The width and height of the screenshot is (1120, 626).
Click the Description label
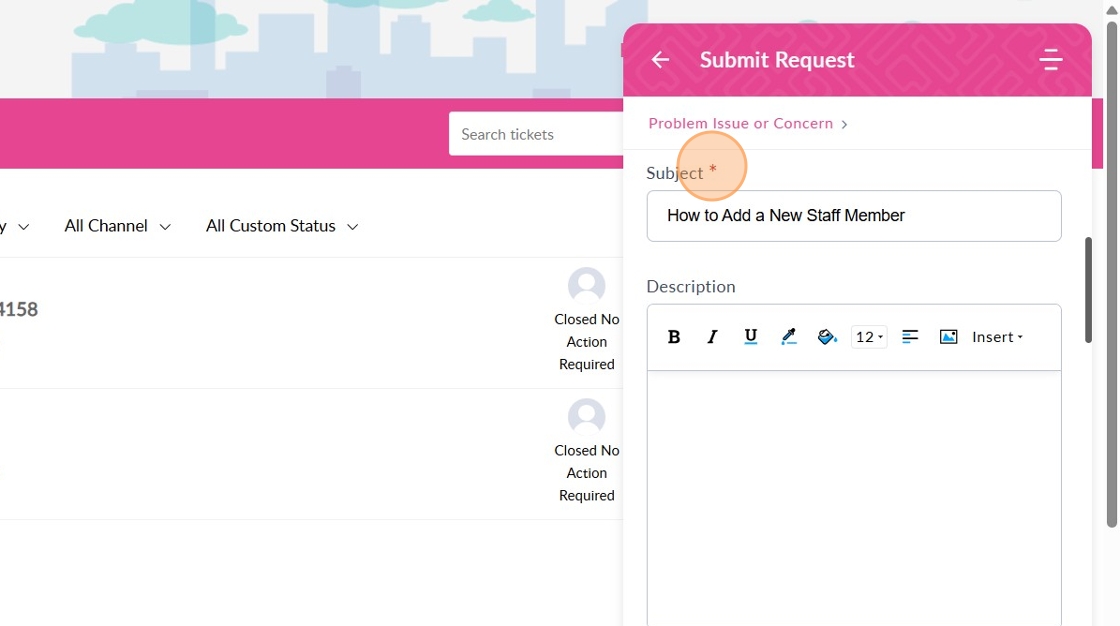(x=691, y=287)
